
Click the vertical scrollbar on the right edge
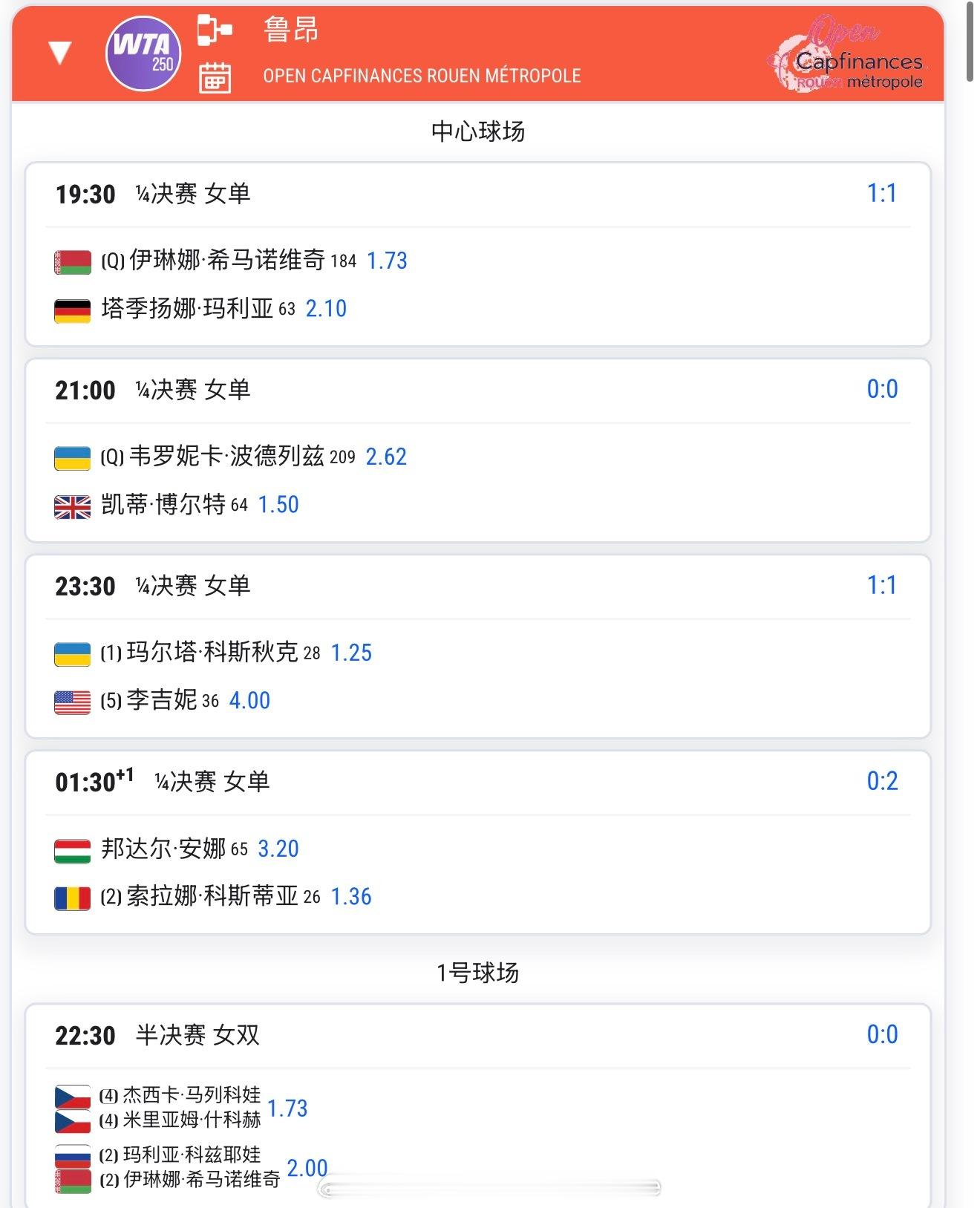point(969,41)
